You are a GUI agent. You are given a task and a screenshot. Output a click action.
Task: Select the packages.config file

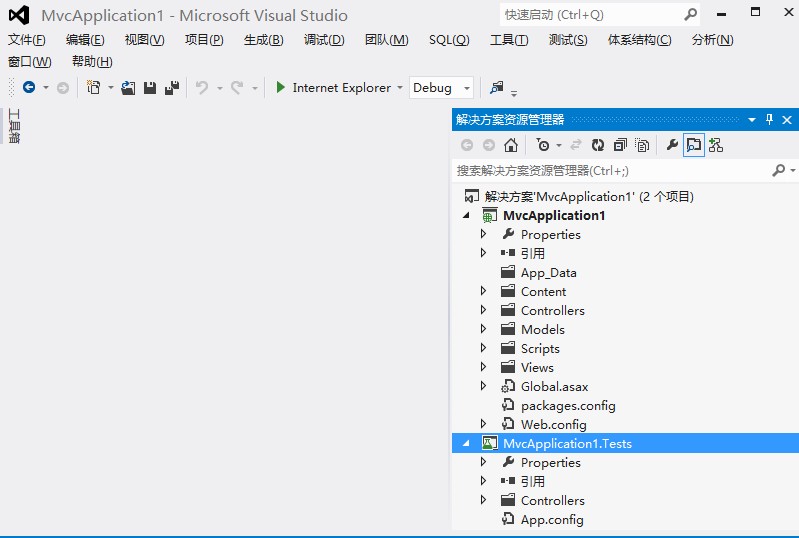pyautogui.click(x=568, y=406)
